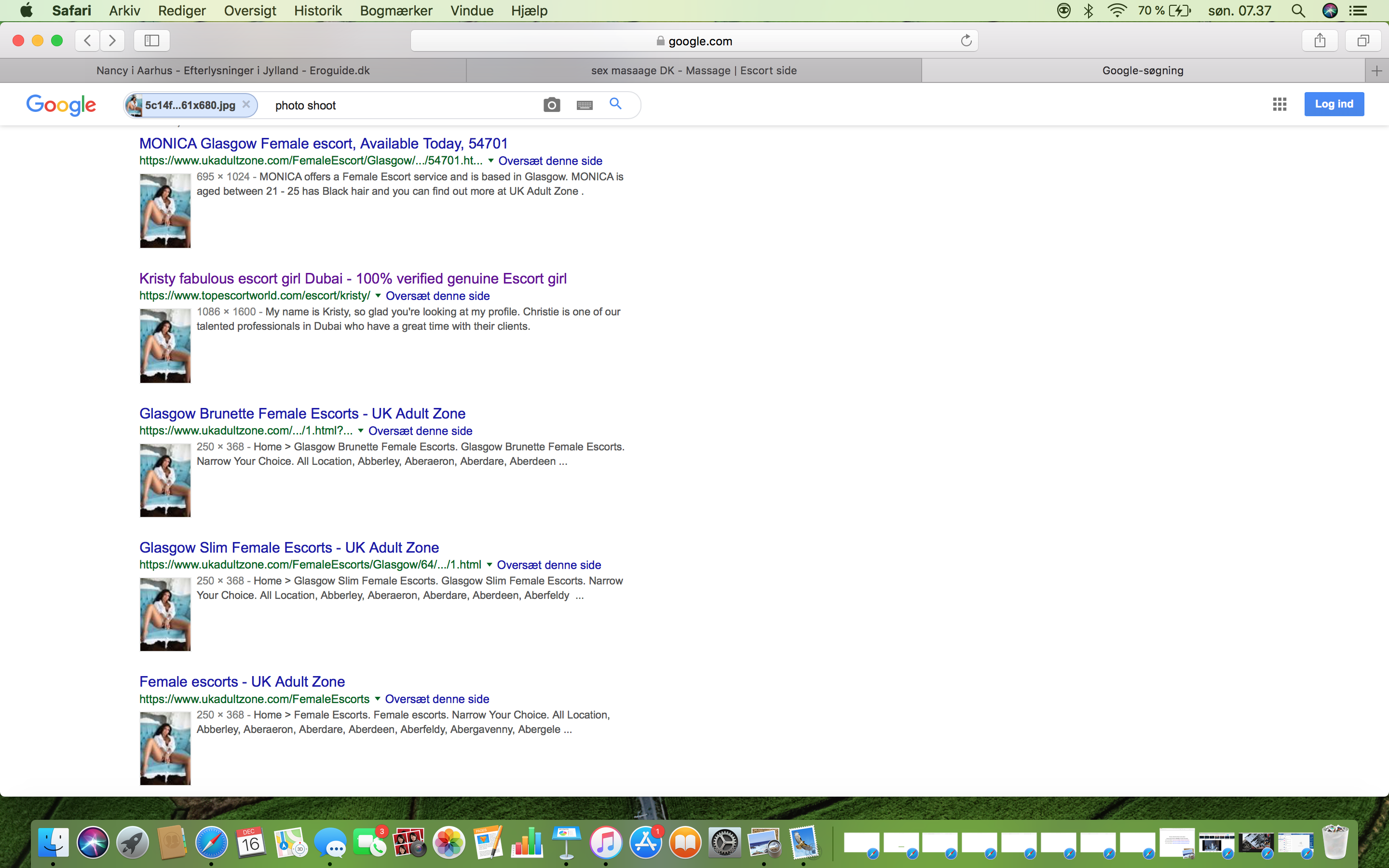Reload the google.com page
Image resolution: width=1389 pixels, height=868 pixels.
966,40
